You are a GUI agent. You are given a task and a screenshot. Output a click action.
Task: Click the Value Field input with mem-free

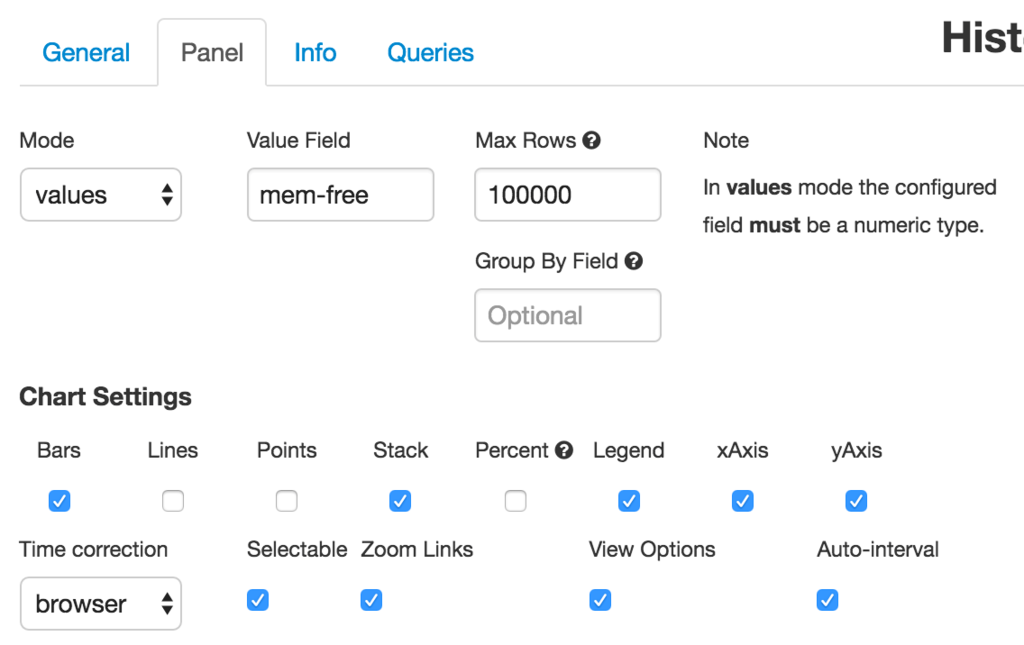pos(340,195)
